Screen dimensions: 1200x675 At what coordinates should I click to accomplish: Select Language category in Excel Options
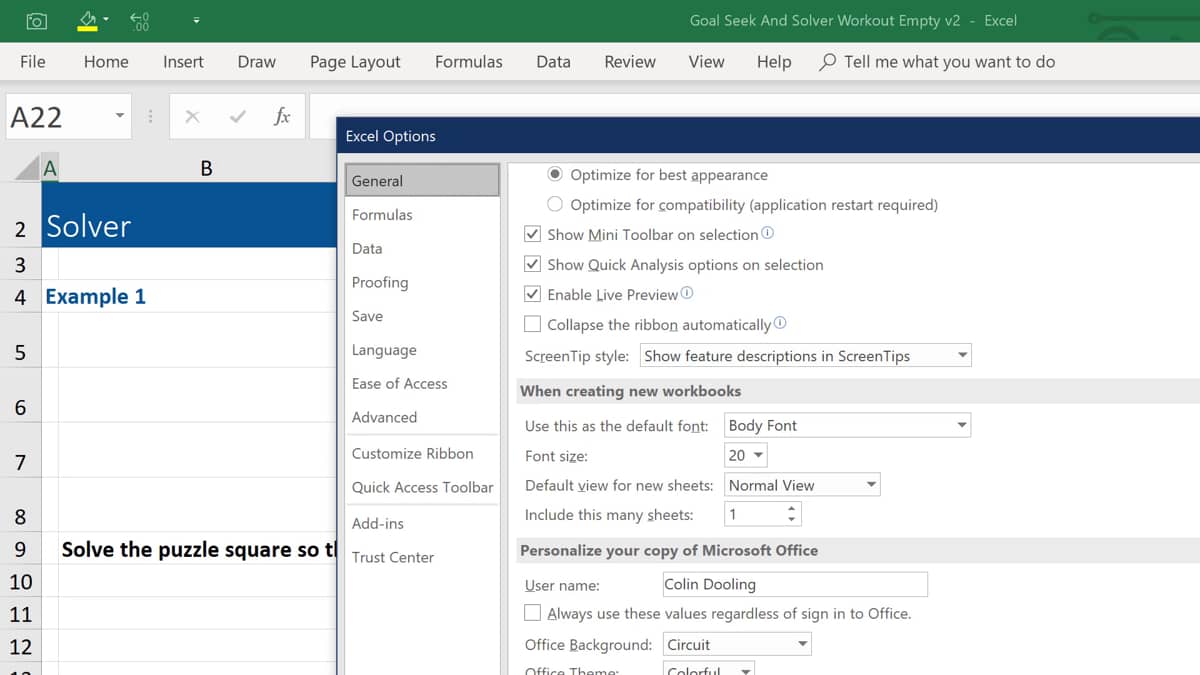click(422, 350)
